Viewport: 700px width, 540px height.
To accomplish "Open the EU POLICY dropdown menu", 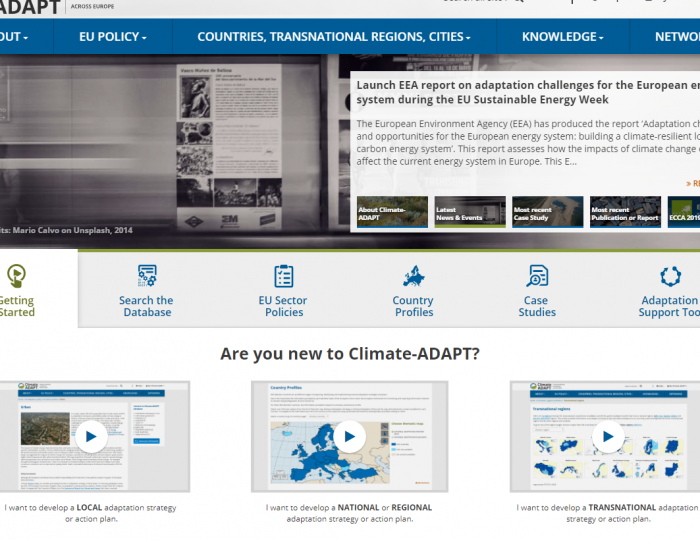I will point(112,37).
